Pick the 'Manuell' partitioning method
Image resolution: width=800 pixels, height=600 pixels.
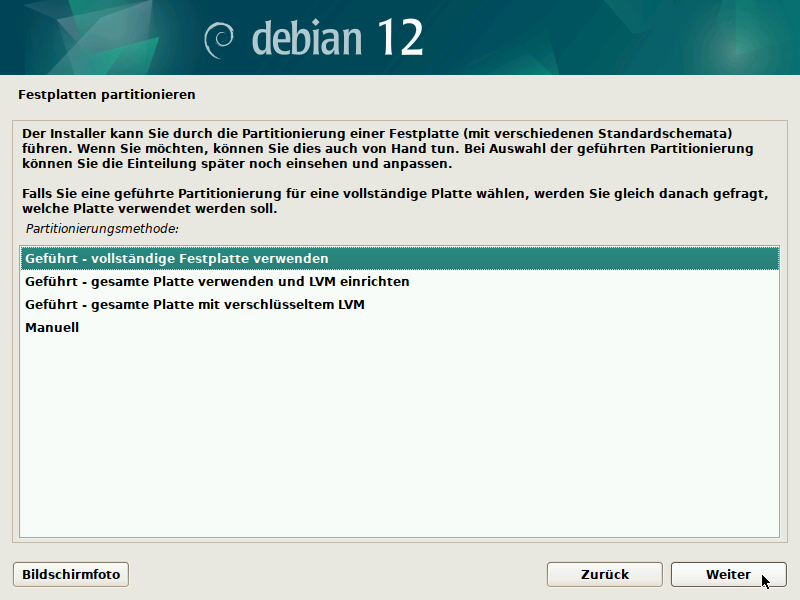pos(52,327)
